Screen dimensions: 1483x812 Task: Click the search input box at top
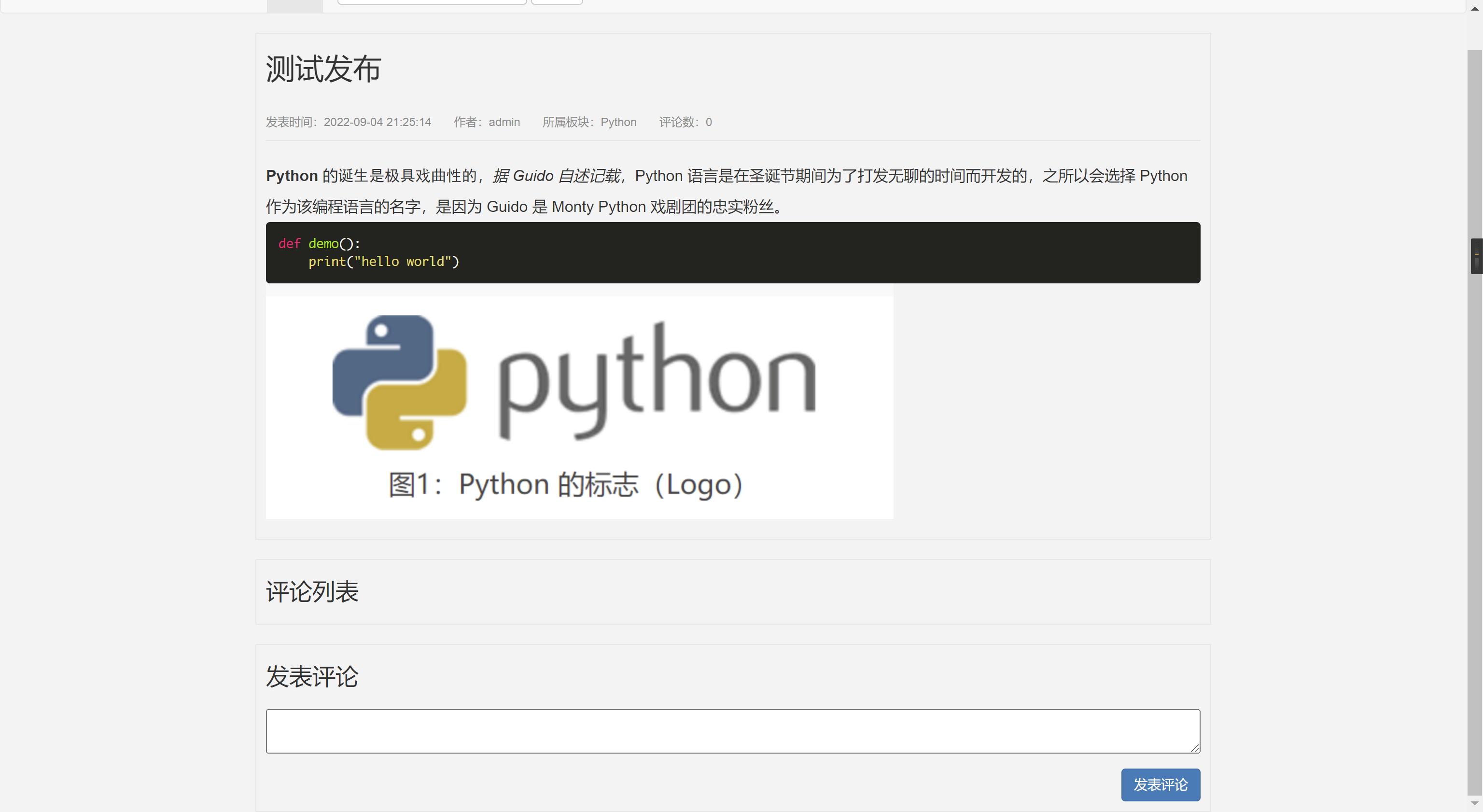click(x=432, y=2)
